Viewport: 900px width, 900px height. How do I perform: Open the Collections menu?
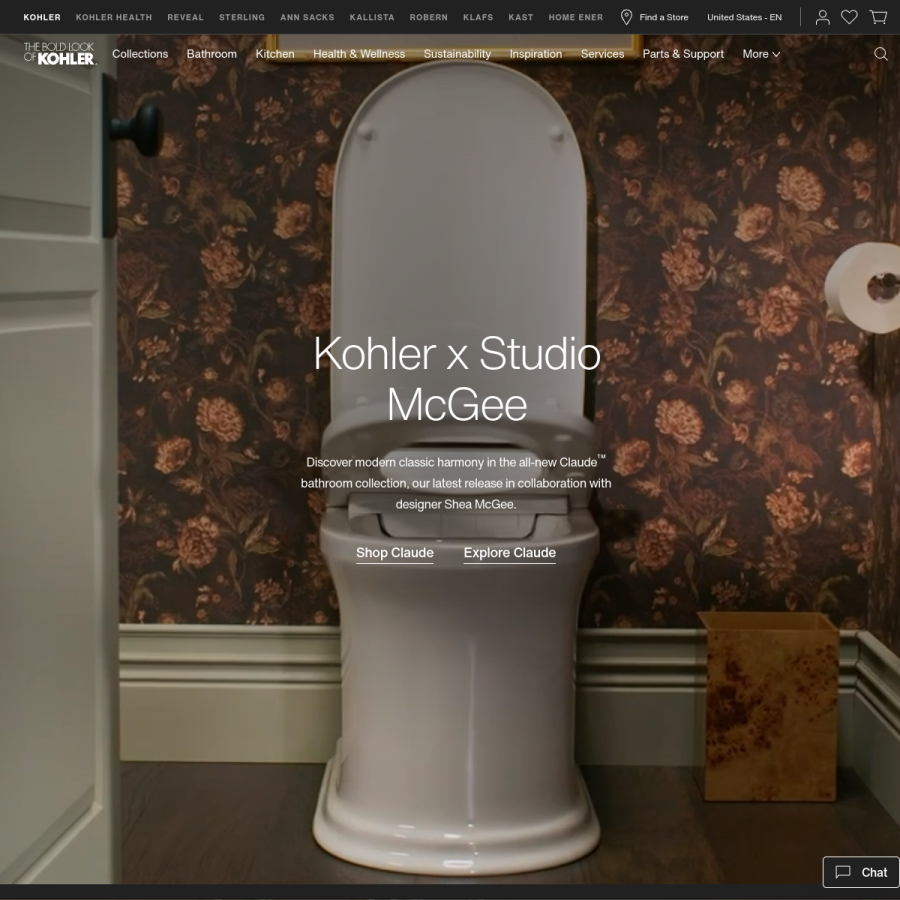(140, 54)
